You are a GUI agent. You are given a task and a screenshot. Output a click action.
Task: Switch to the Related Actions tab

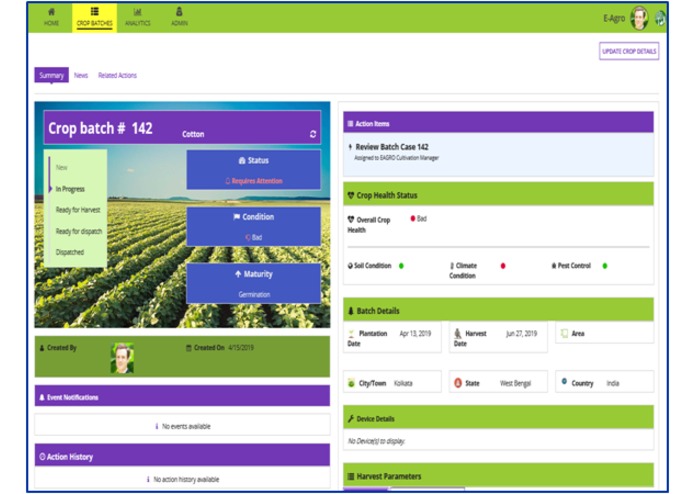[x=117, y=75]
